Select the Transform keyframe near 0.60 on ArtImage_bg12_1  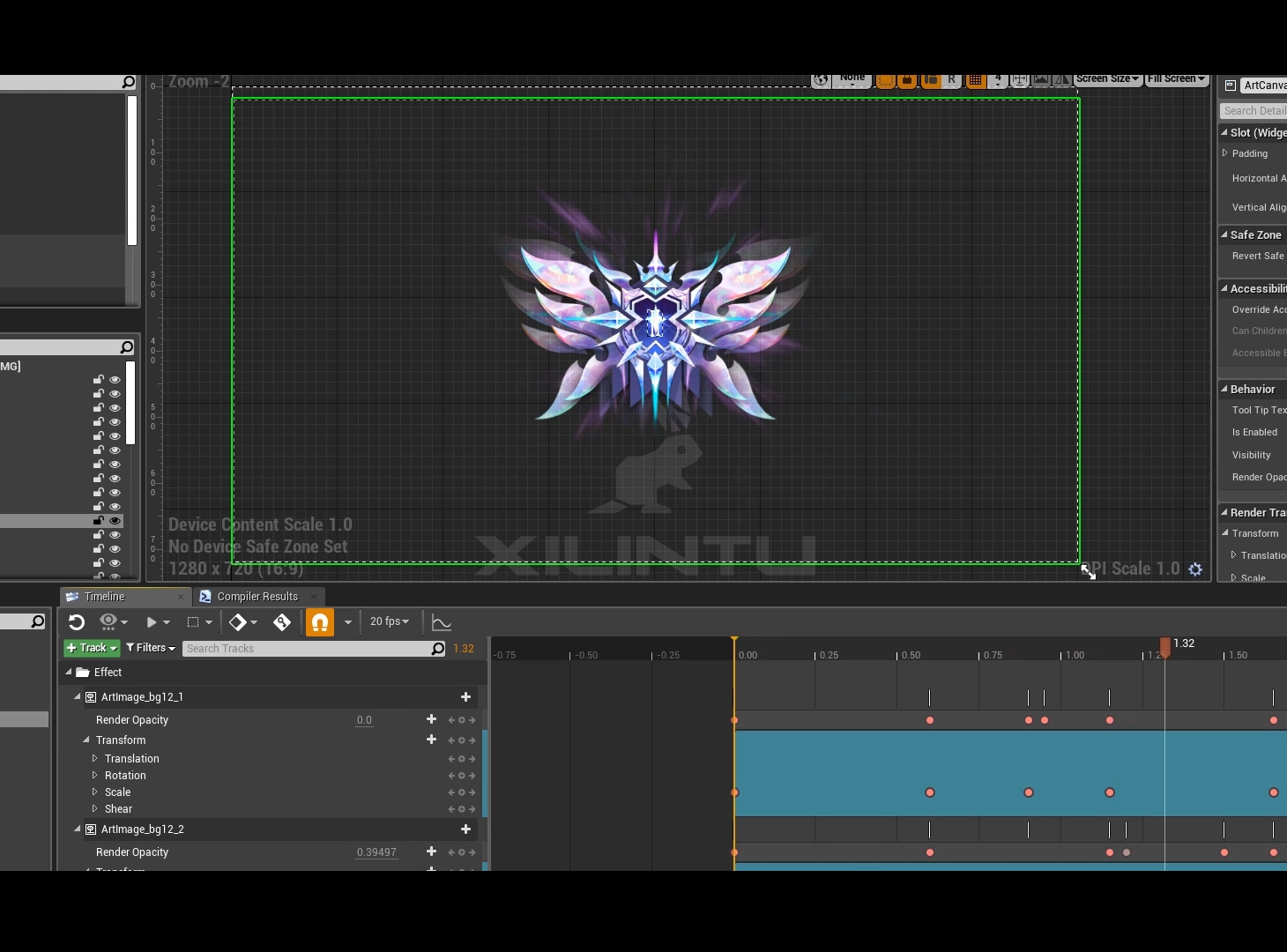[930, 792]
